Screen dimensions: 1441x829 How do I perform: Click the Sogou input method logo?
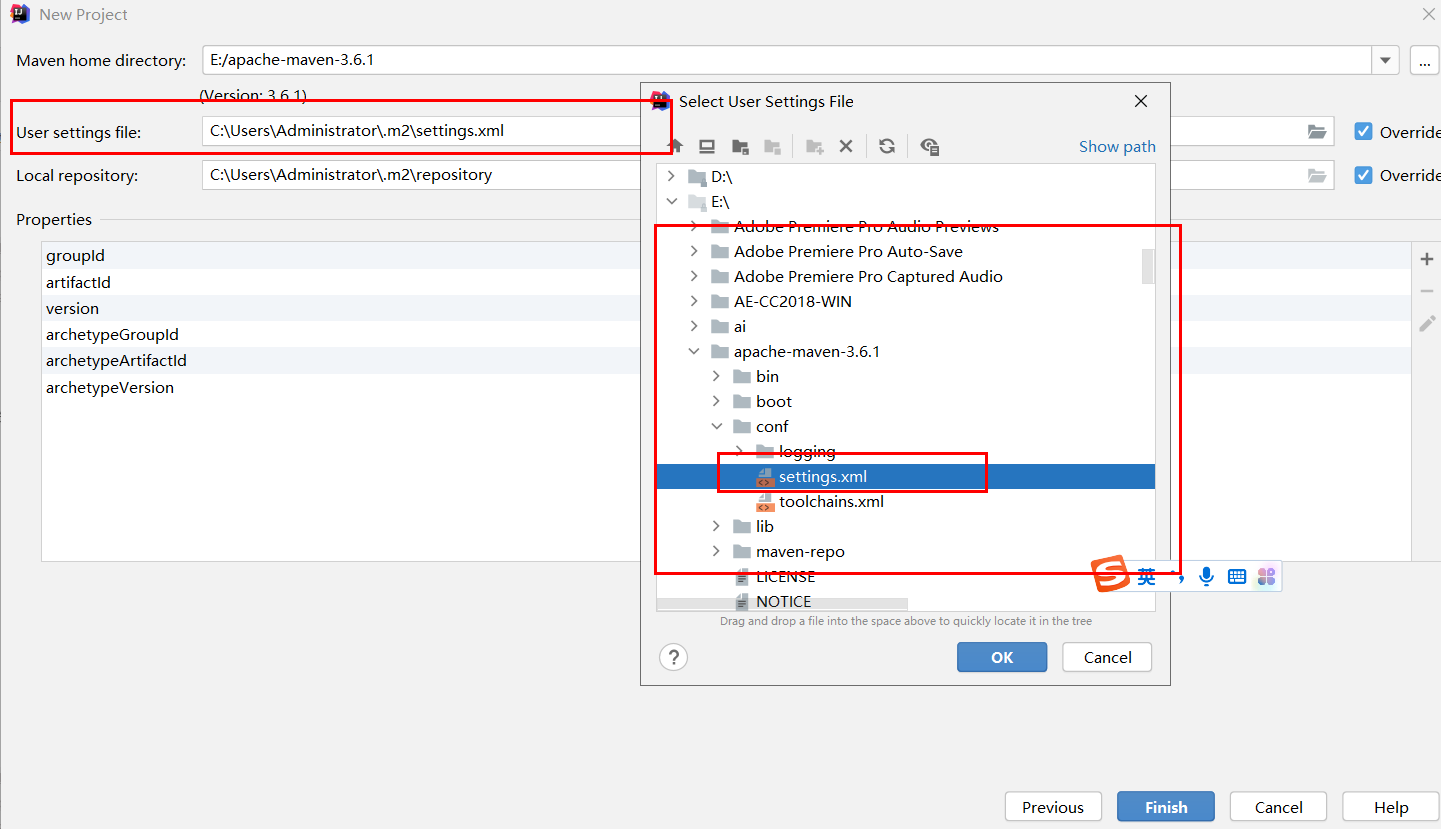(x=1111, y=575)
